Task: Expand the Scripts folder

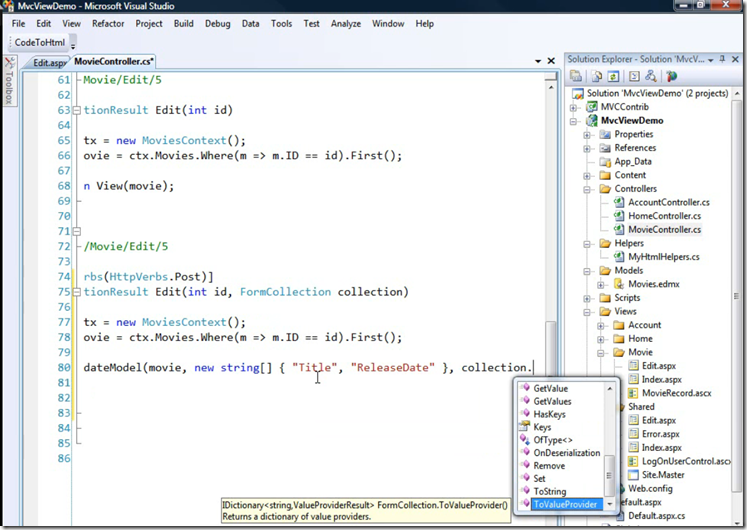Action: click(x=587, y=299)
